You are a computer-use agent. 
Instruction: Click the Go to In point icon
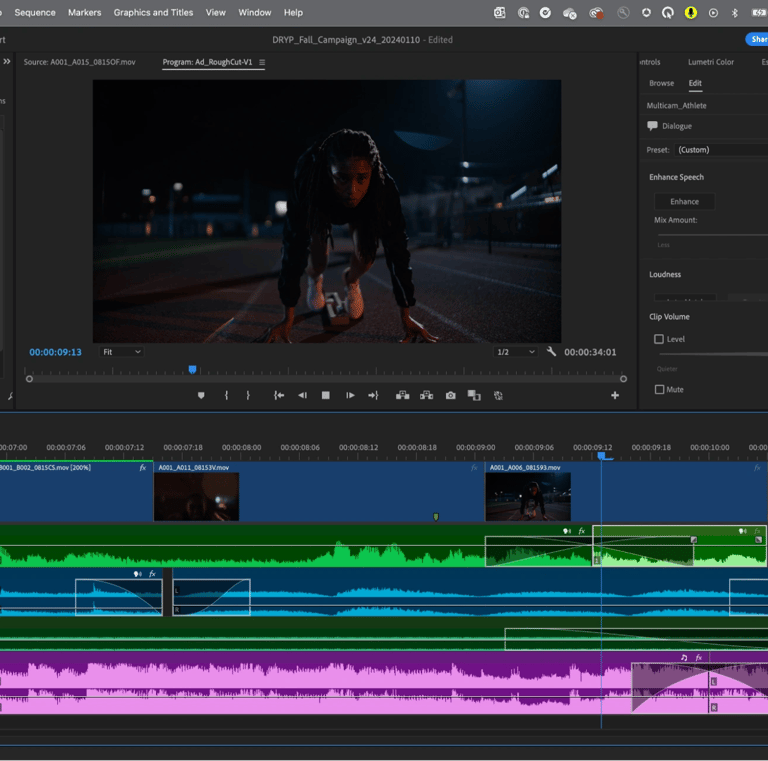279,396
